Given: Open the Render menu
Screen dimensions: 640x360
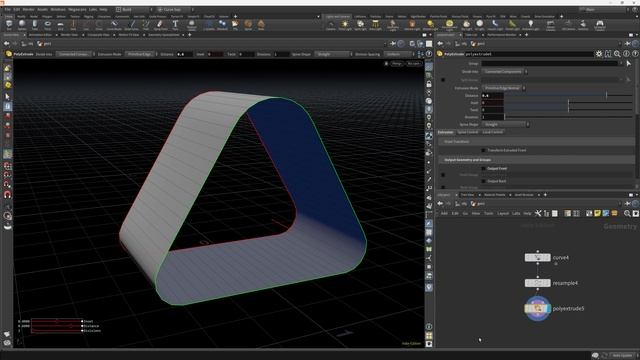Looking at the screenshot, I should (x=29, y=9).
